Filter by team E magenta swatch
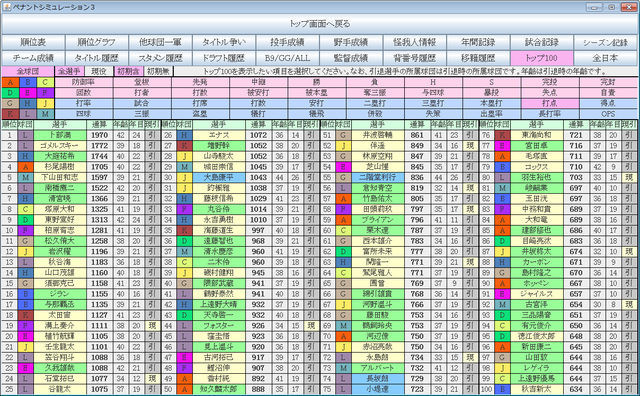The image size is (640, 396). (x=28, y=93)
